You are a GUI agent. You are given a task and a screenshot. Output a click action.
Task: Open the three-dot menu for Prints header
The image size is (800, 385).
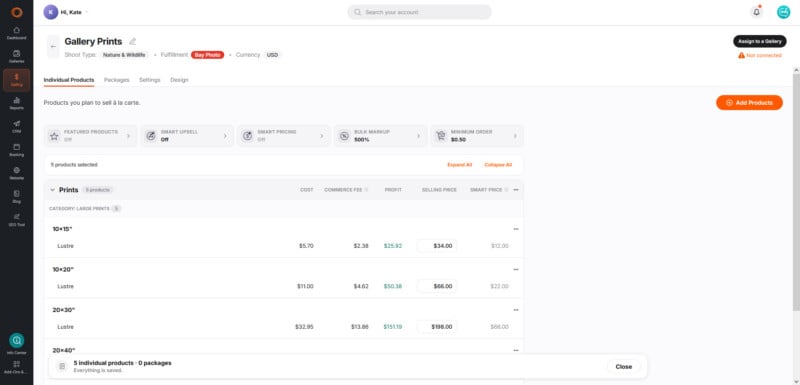pyautogui.click(x=516, y=190)
